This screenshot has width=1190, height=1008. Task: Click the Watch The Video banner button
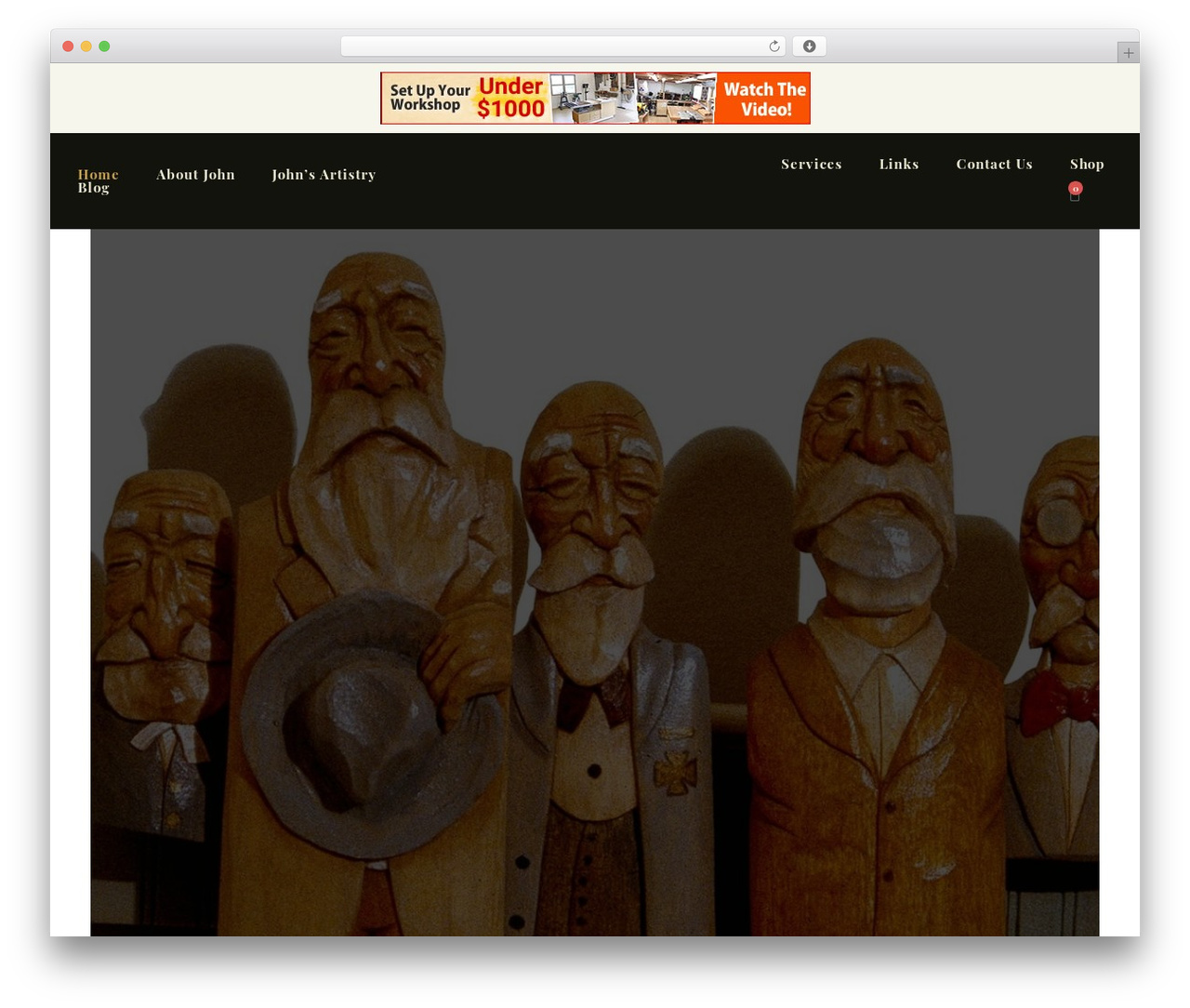(763, 99)
